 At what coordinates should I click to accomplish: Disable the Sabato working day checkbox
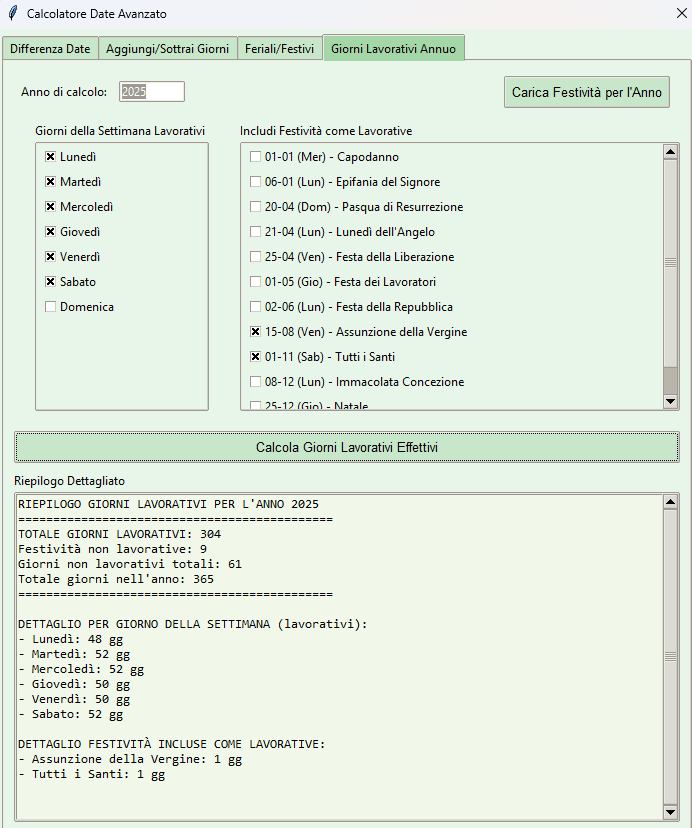point(50,282)
